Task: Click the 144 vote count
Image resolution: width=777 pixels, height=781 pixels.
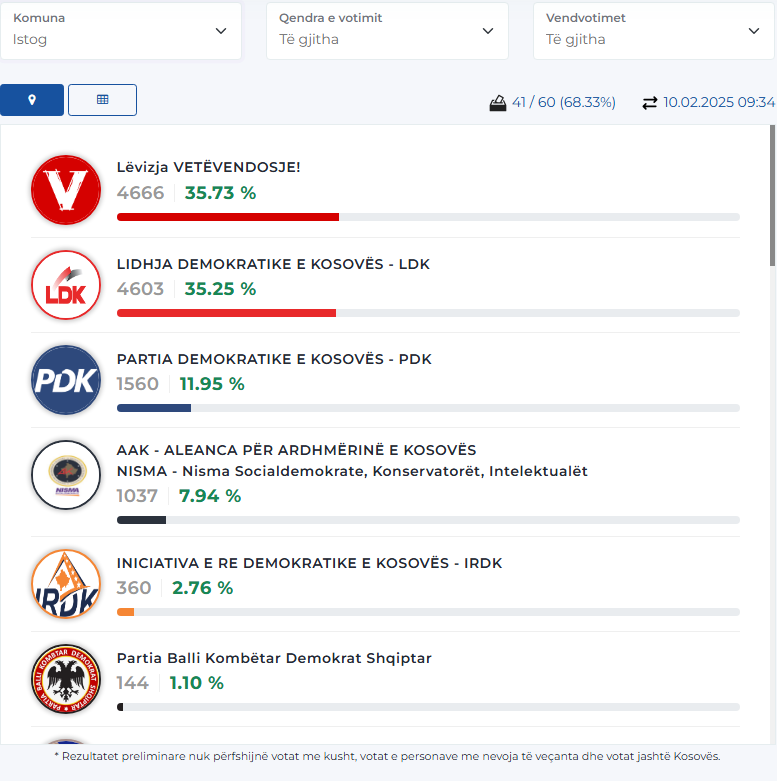Action: pyautogui.click(x=133, y=683)
